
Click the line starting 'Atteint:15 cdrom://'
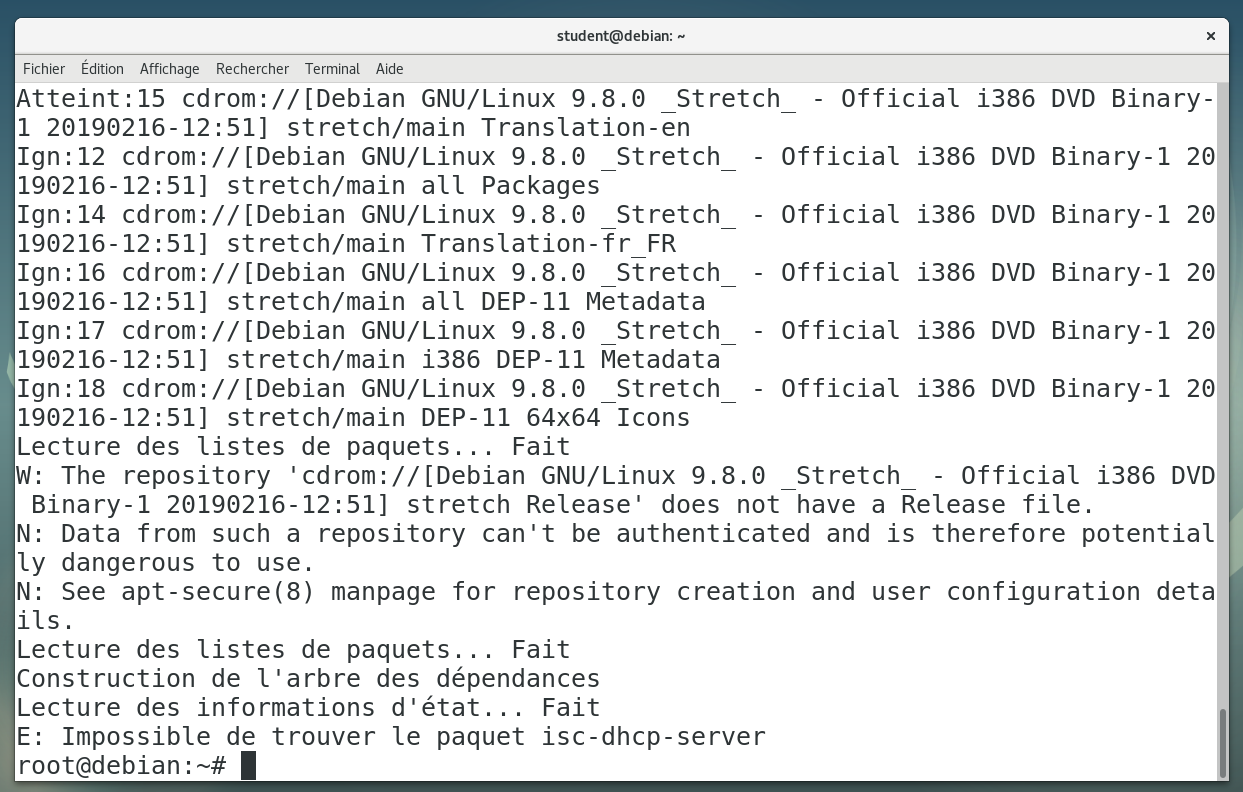[616, 113]
